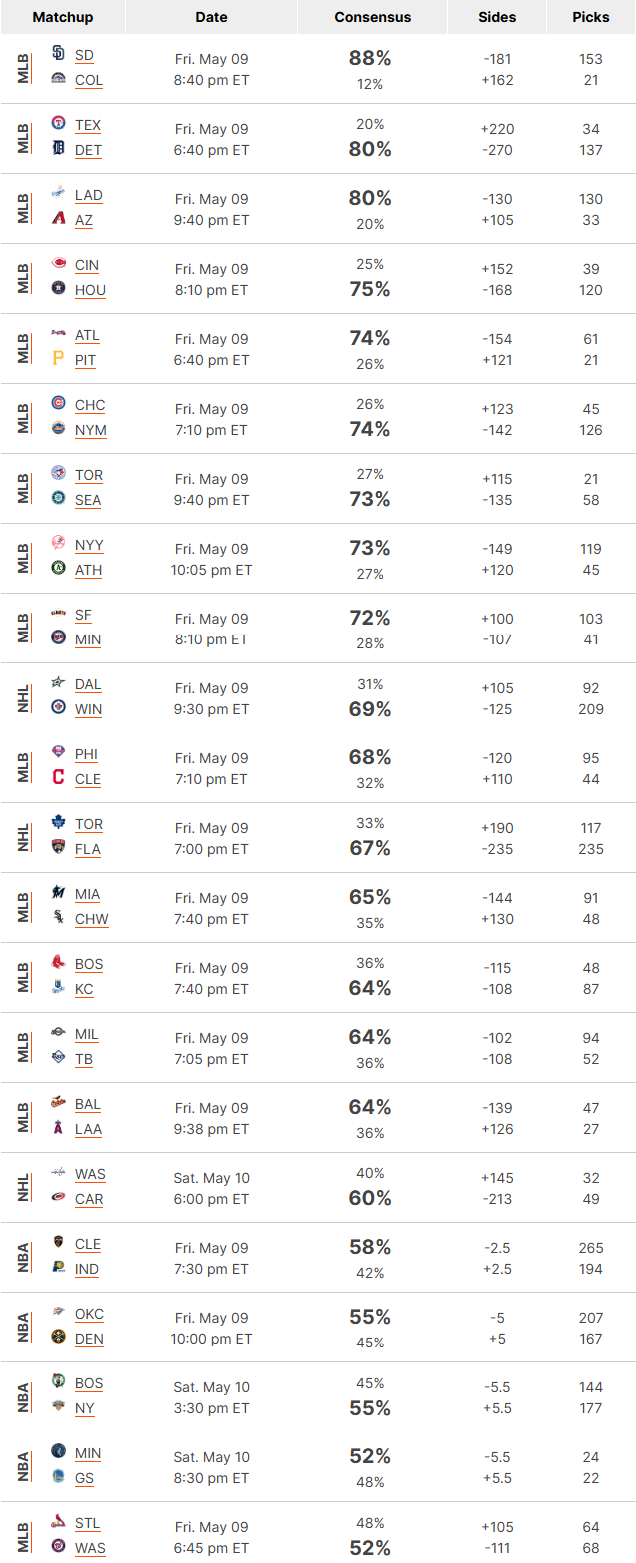The width and height of the screenshot is (636, 1563).
Task: Open the HOU team link
Action: 90,290
